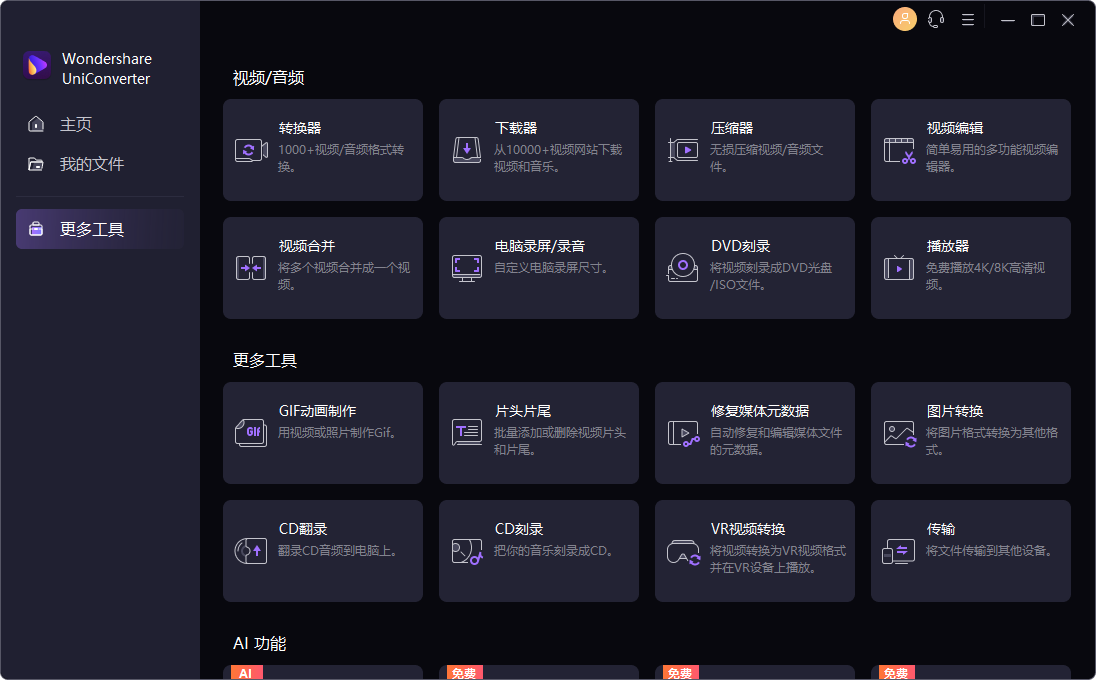Open the CD翻录 ripping tool
The width and height of the screenshot is (1096, 680).
323,550
